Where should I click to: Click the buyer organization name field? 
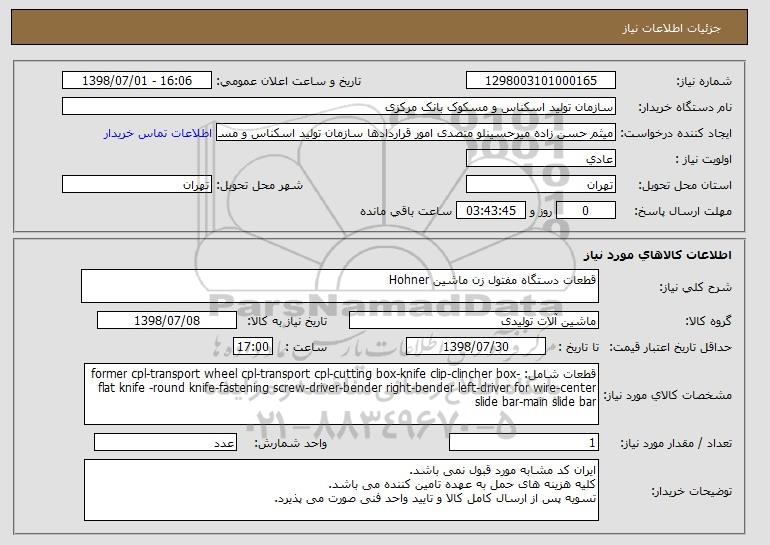tap(339, 107)
